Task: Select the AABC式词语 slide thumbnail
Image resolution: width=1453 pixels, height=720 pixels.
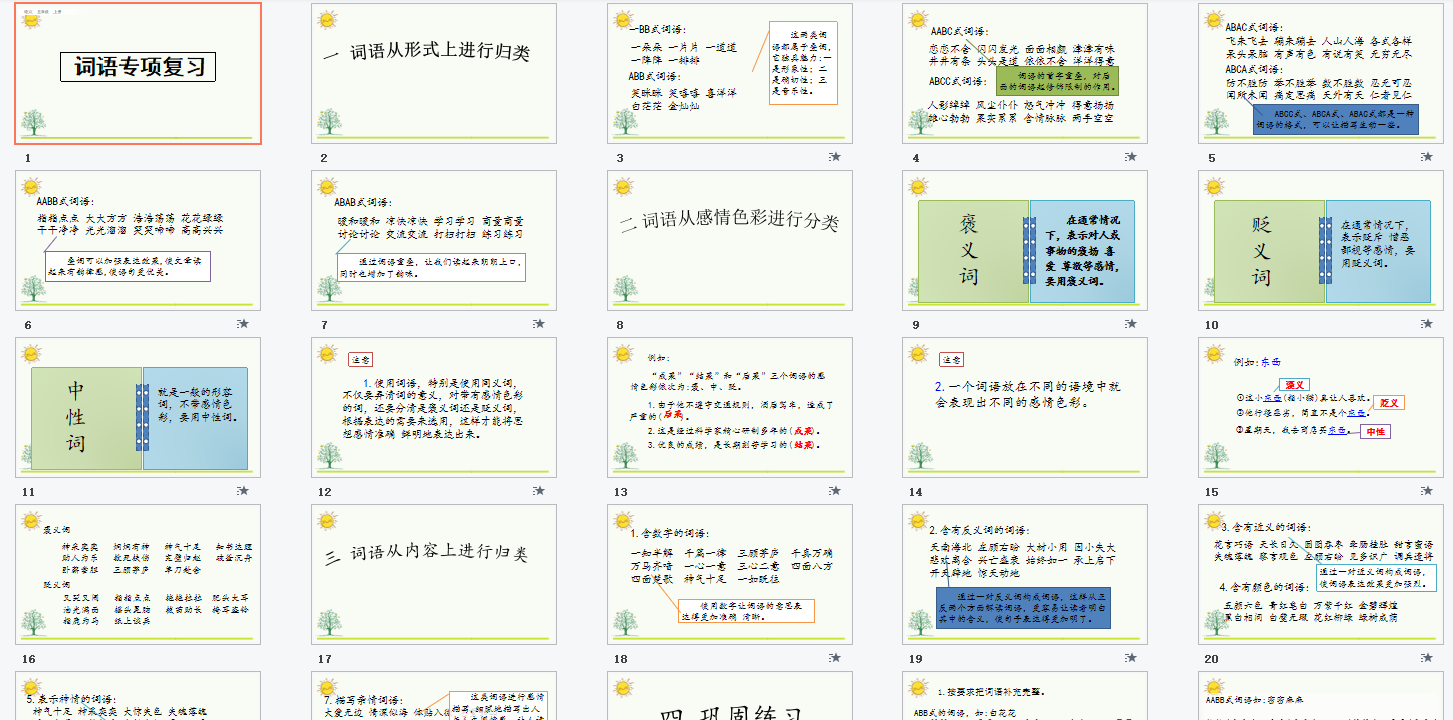Action: tap(1025, 73)
